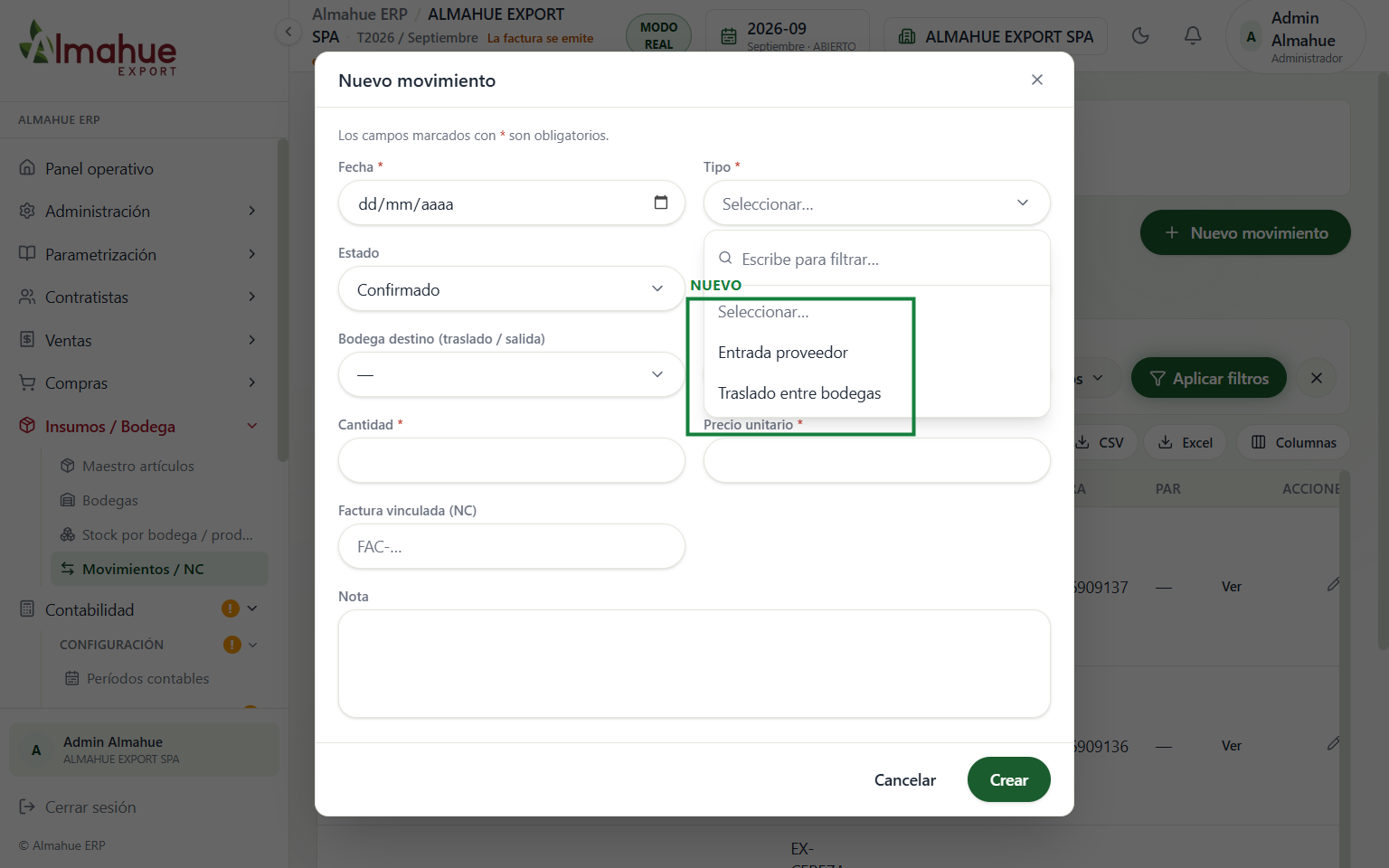Open the Fecha calendar picker icon
Viewport: 1389px width, 868px height.
(661, 203)
